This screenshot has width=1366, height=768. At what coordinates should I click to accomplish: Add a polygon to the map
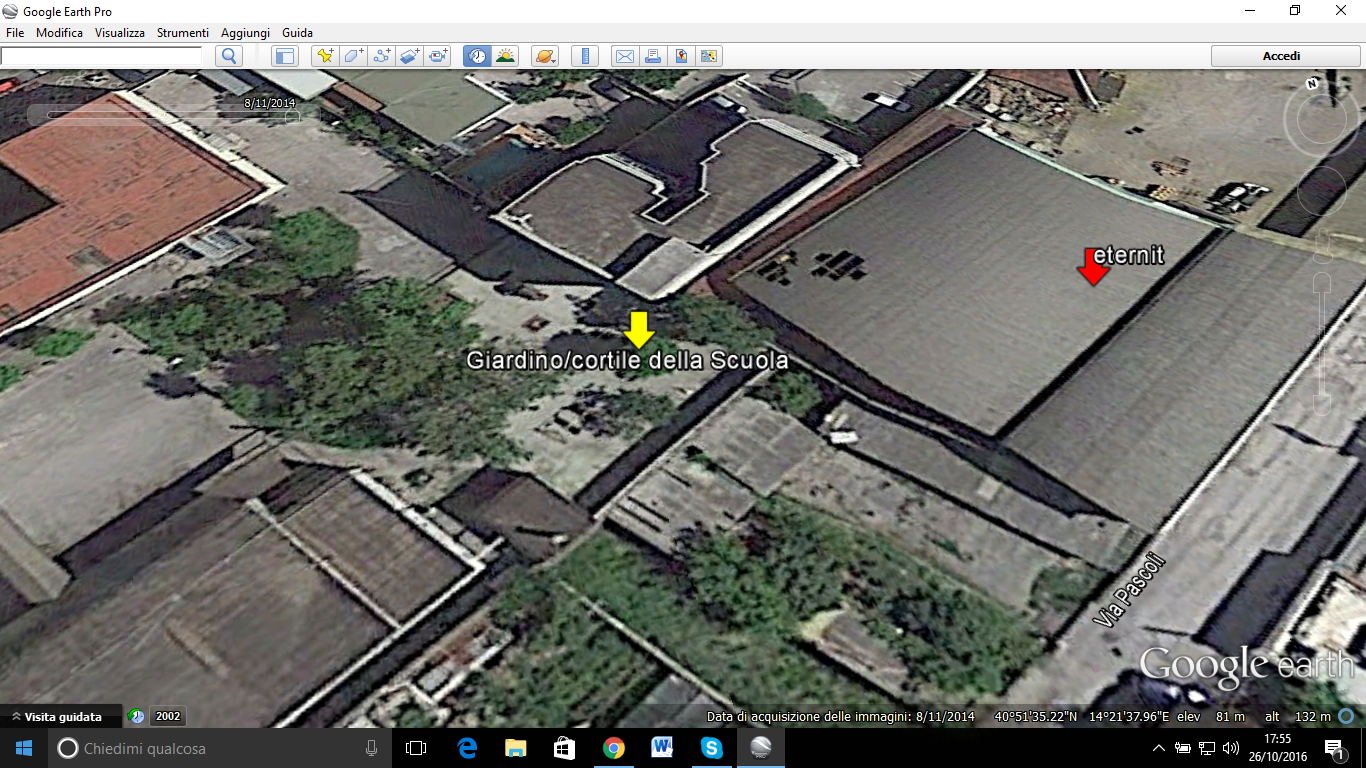pyautogui.click(x=353, y=56)
